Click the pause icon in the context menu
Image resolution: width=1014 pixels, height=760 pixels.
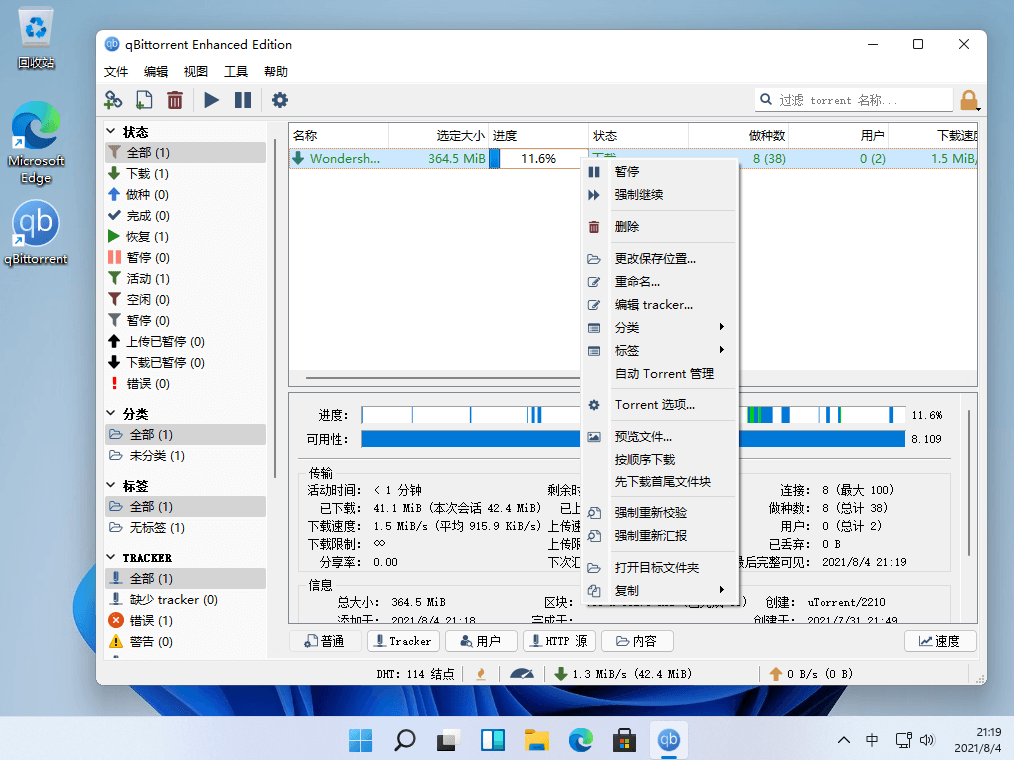pyautogui.click(x=594, y=171)
